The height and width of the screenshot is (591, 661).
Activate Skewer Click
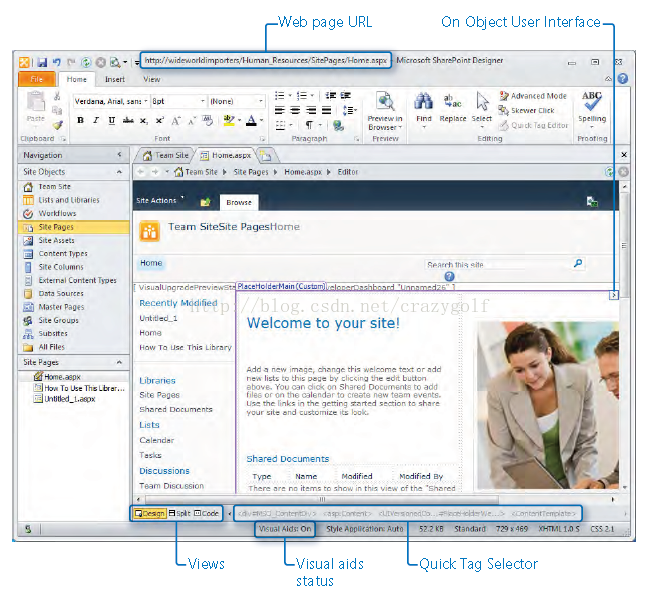tap(527, 110)
